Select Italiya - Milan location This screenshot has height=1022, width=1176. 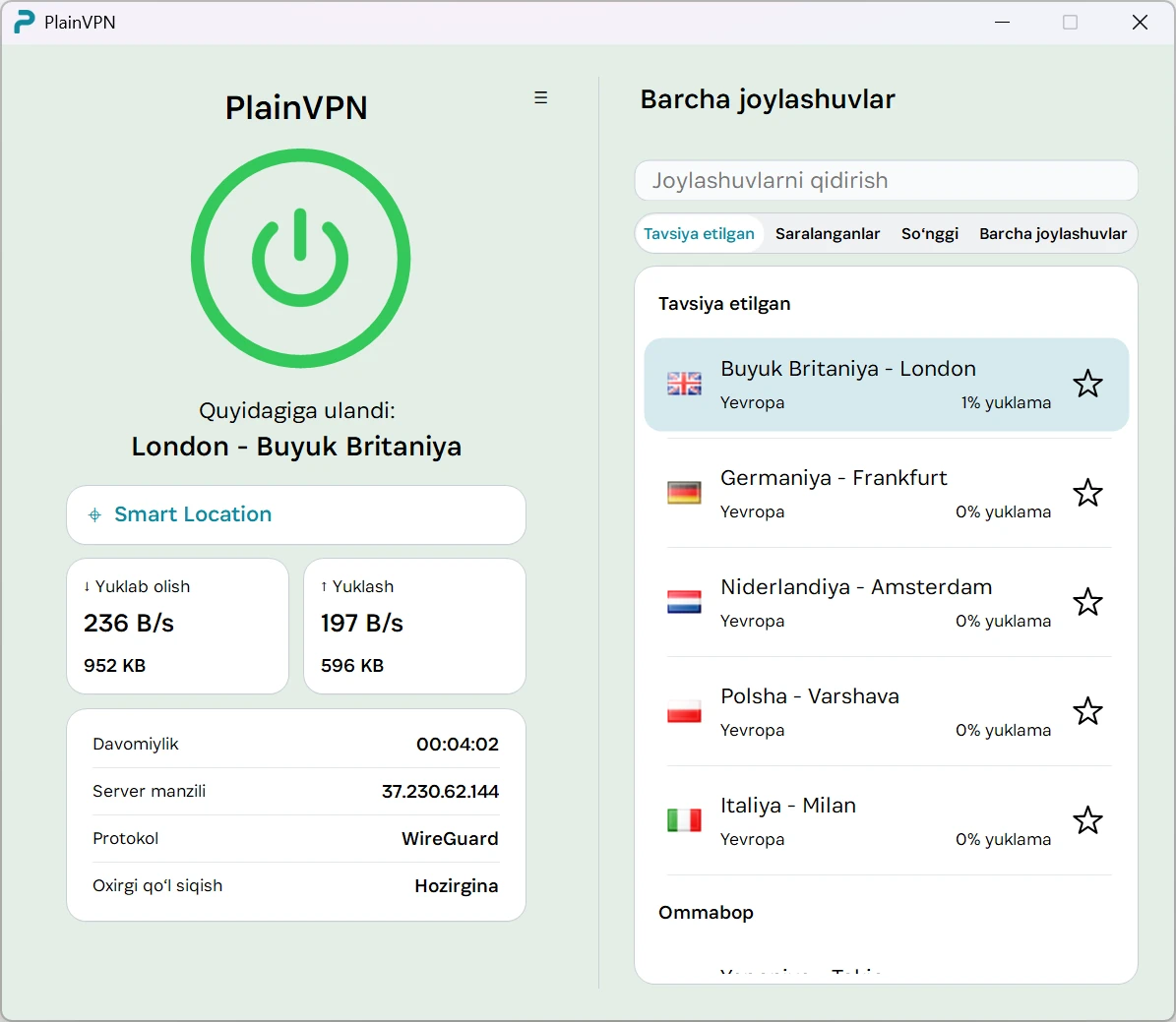[887, 820]
